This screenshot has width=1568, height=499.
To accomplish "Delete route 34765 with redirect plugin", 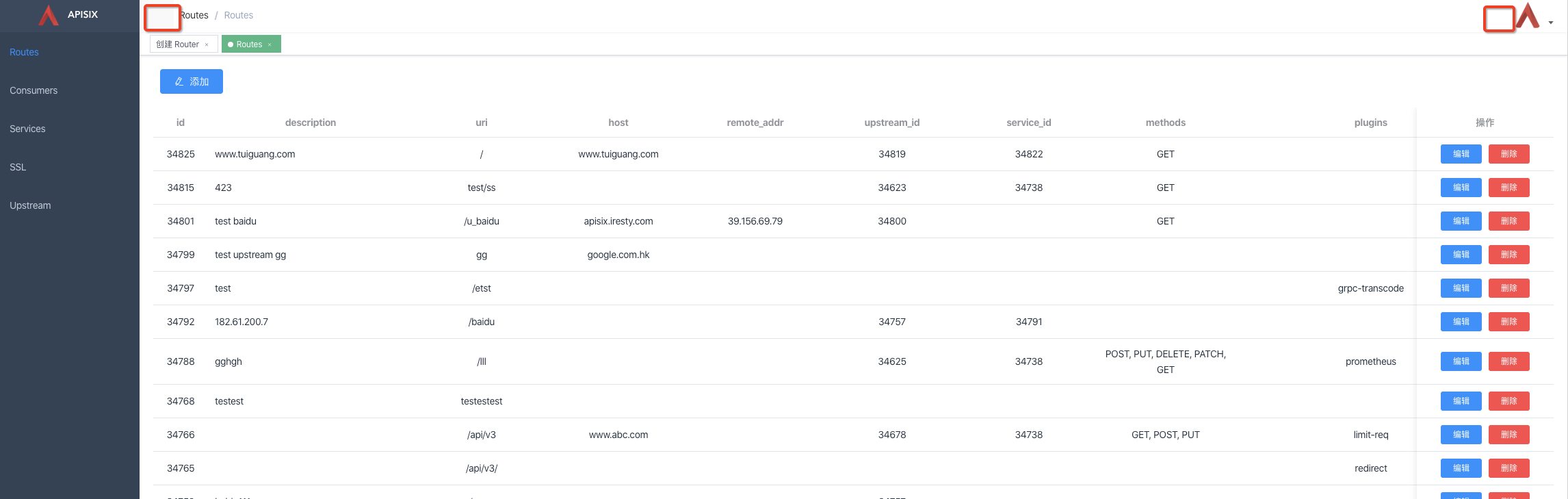I will pos(1509,468).
